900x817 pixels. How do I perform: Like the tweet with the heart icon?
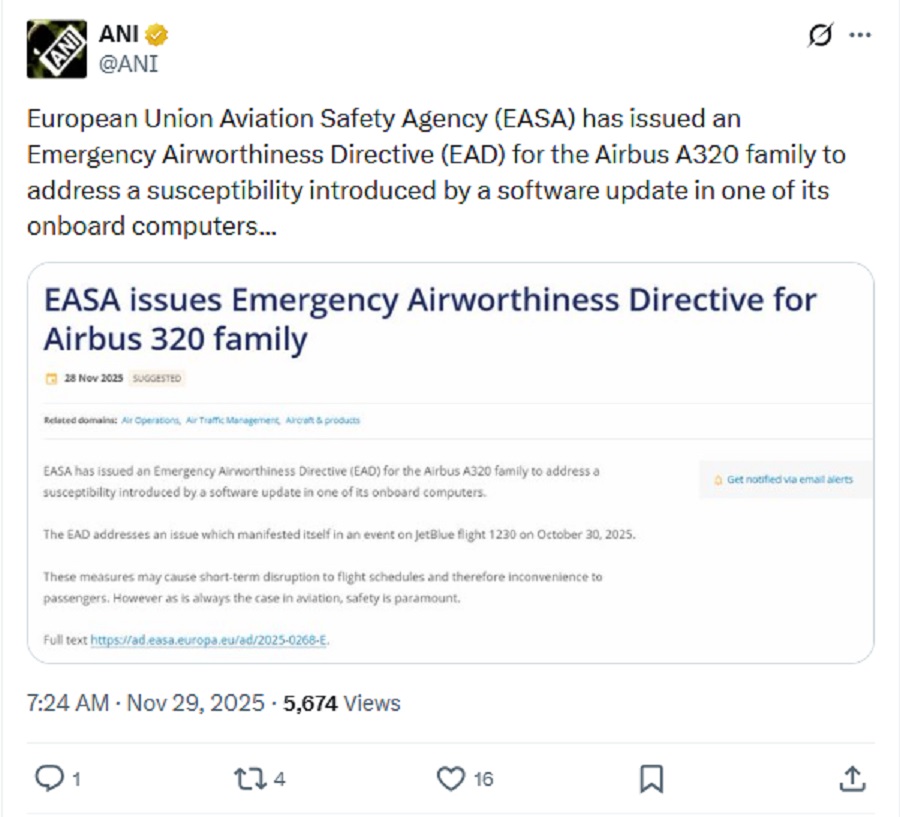(453, 777)
